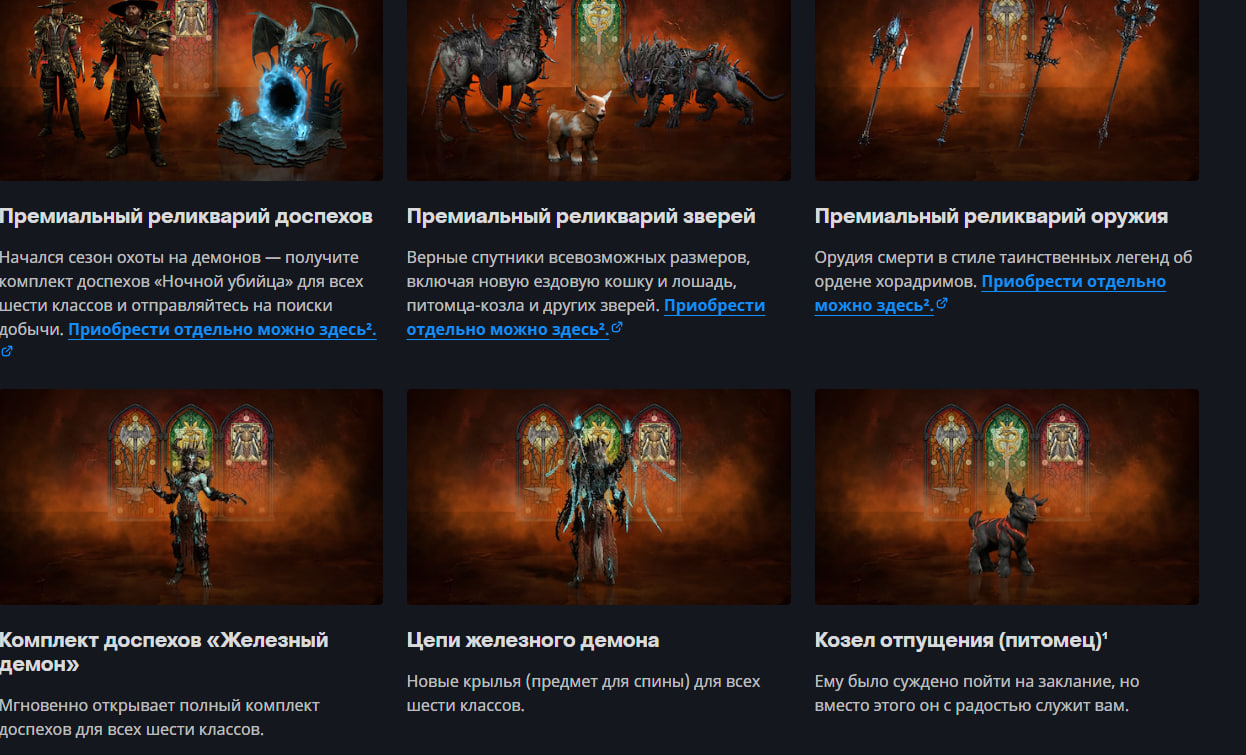Viewport: 1246px width, 755px height.
Task: Click the small goat pet in beasts image
Action: pyautogui.click(x=579, y=124)
